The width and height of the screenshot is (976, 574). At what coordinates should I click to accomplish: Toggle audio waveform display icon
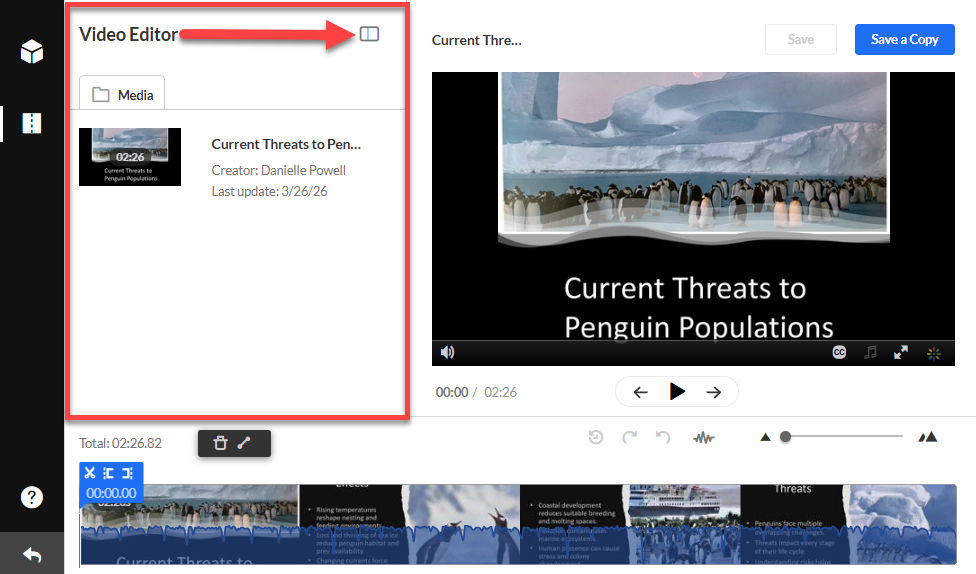click(704, 438)
